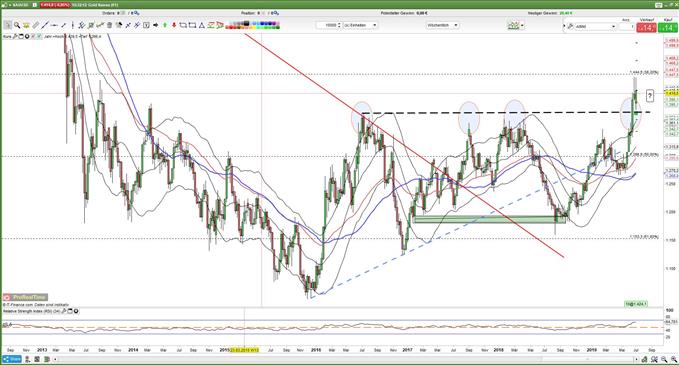Expand the chart style dropdown arrow
679x365 pixels.
[522, 26]
